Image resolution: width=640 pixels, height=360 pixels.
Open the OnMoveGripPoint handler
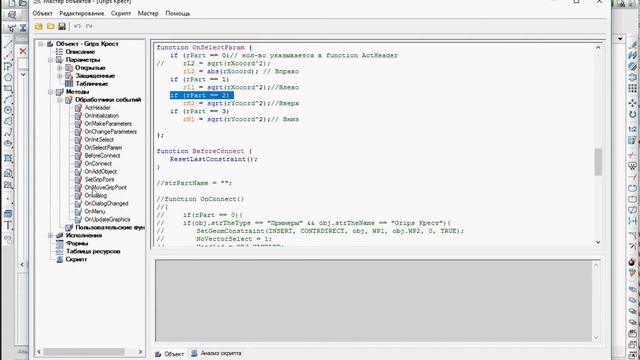coord(105,187)
